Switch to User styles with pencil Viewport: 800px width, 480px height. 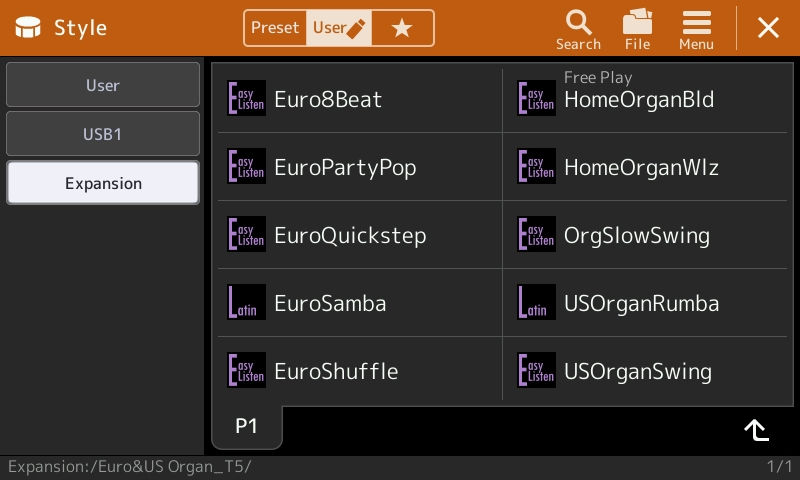tap(339, 28)
